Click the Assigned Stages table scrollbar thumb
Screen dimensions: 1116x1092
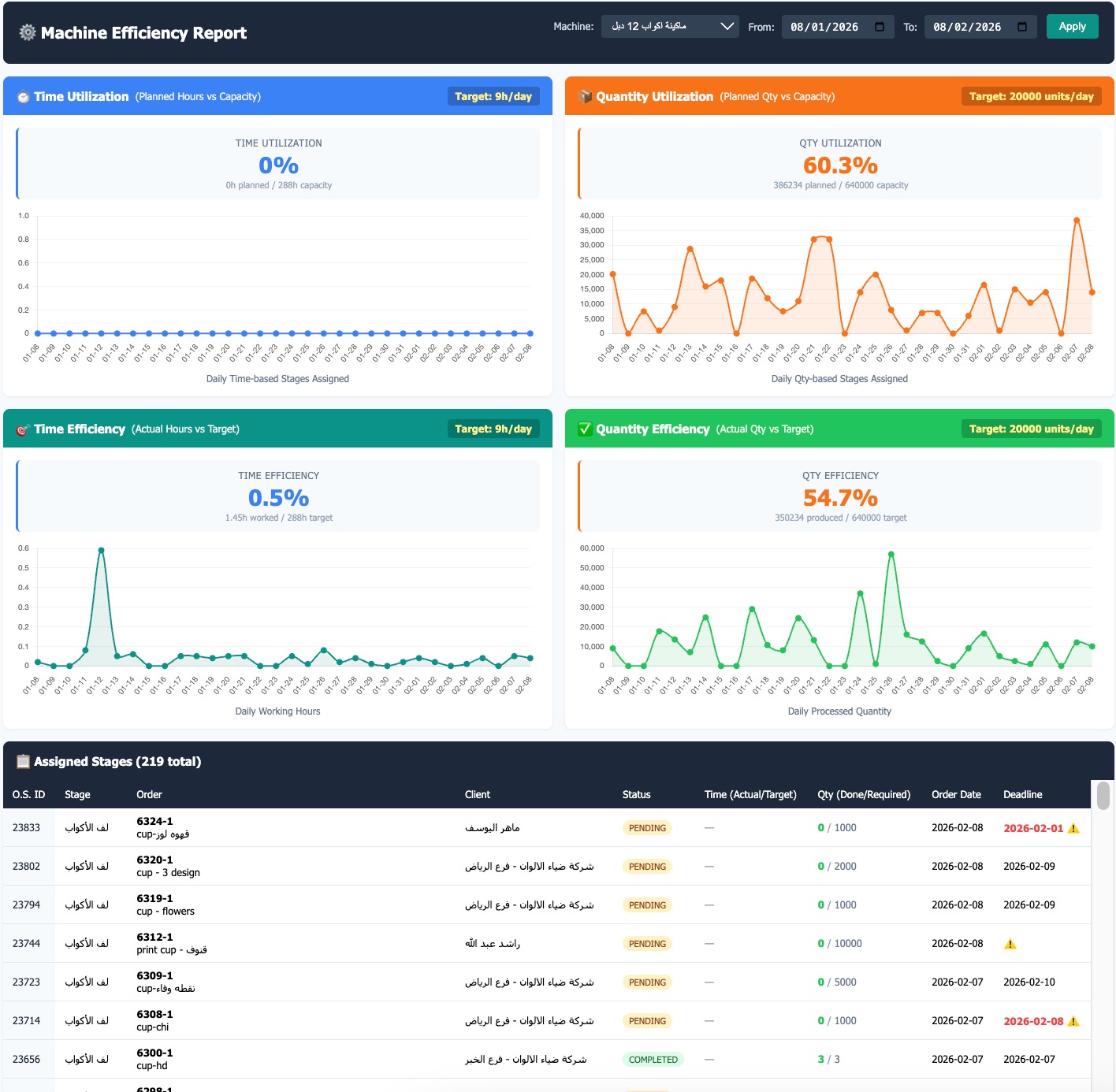[x=1103, y=795]
